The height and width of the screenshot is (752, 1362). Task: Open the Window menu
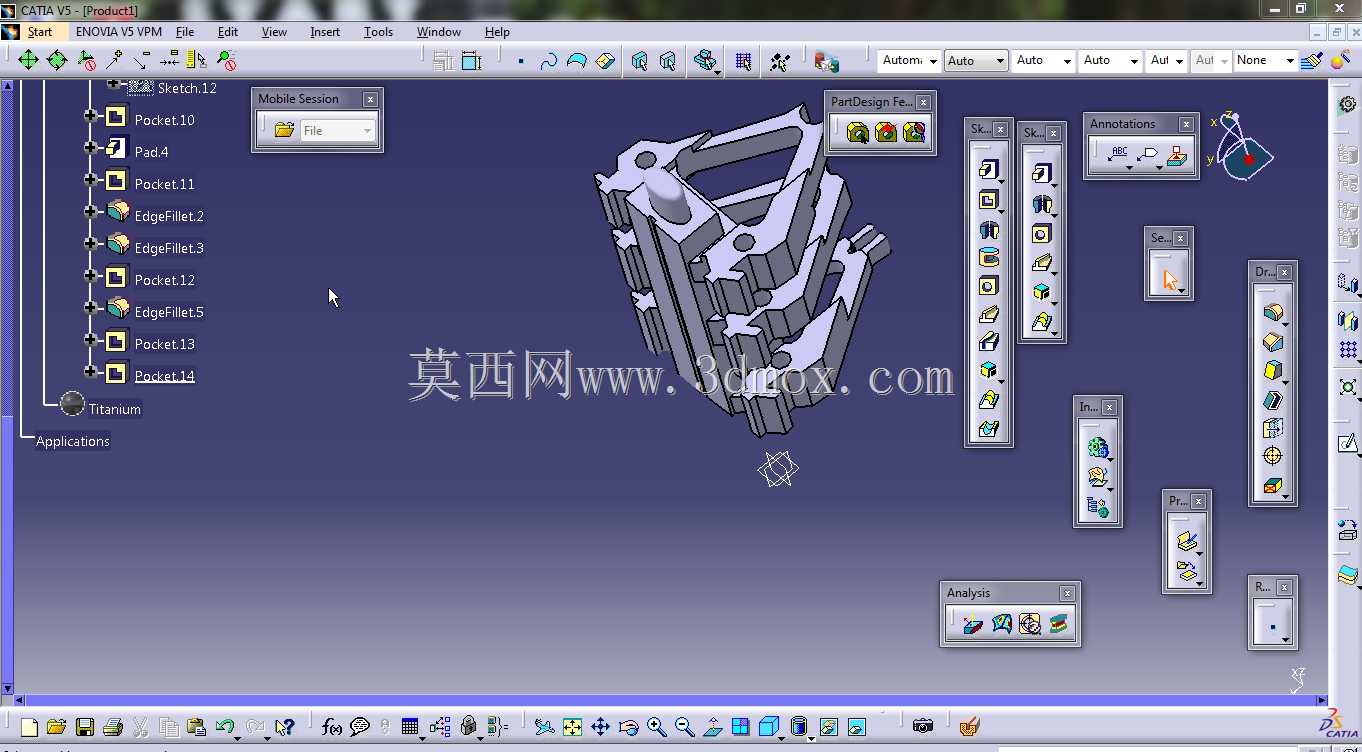coord(439,32)
